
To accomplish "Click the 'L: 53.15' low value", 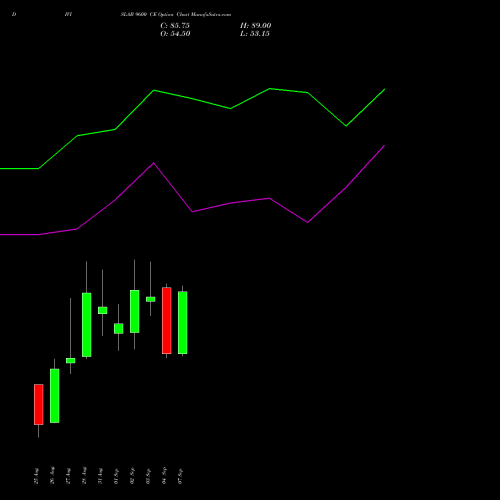I will (255, 34).
